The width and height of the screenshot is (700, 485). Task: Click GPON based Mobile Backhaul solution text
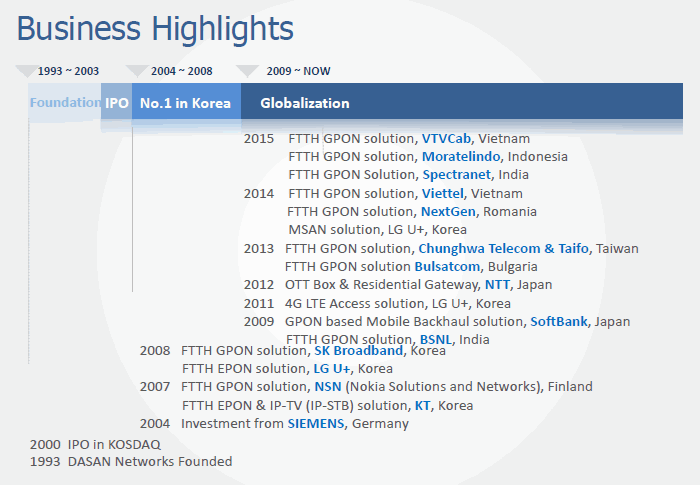406,322
